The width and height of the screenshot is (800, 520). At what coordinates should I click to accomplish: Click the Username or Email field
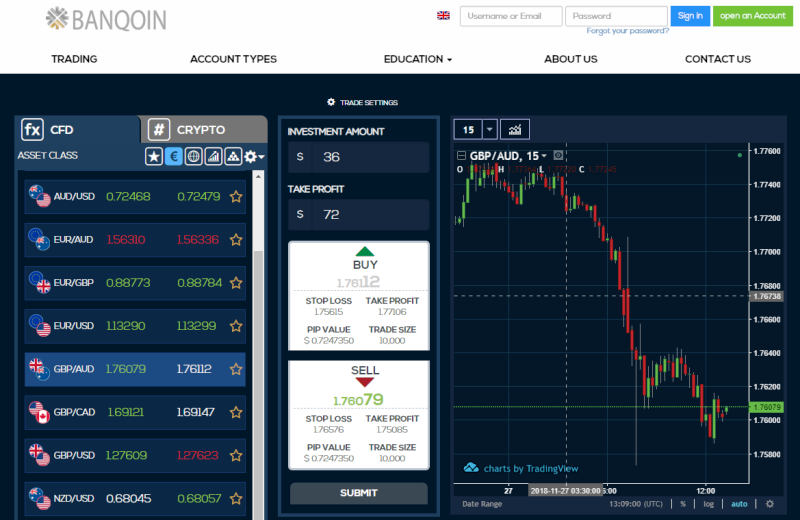511,16
